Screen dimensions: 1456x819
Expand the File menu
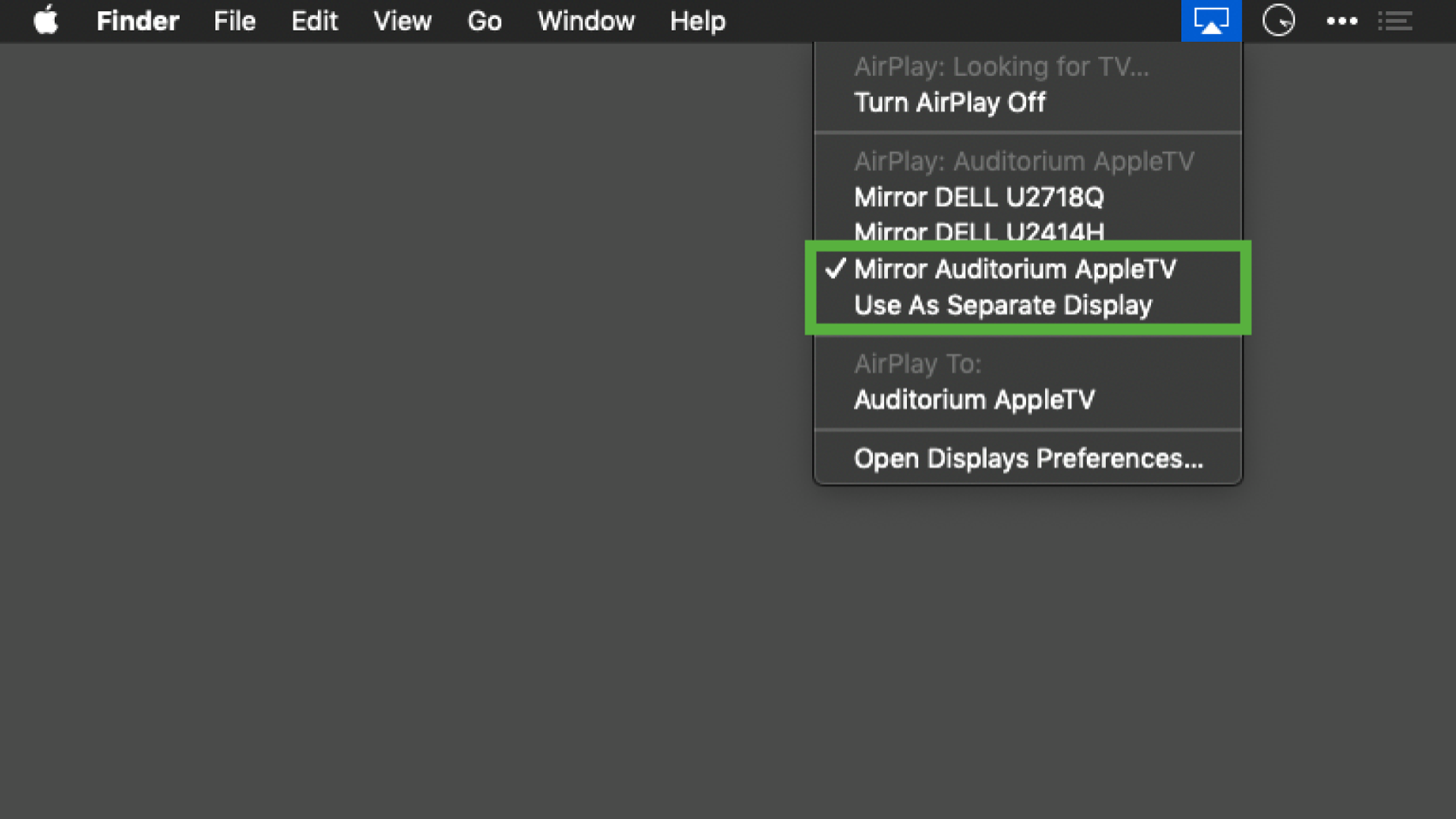coord(234,21)
